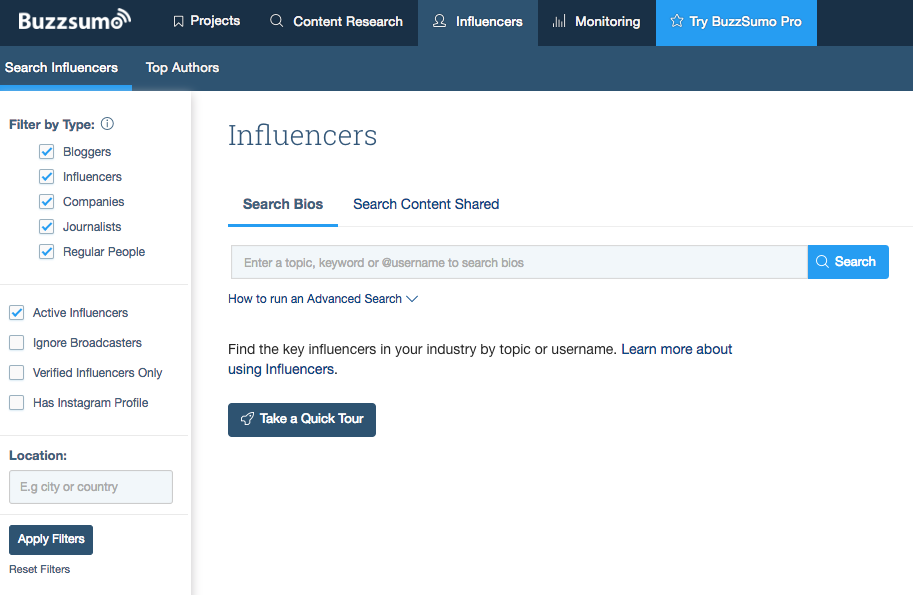Viewport: 913px width, 595px height.
Task: Focus the bio search input field
Action: tap(519, 262)
